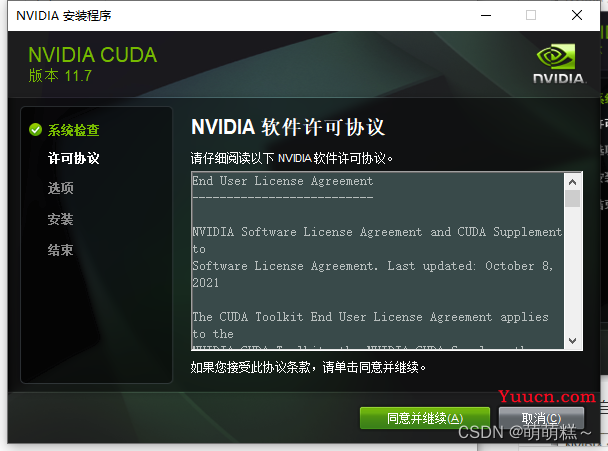Click the NVIDIA 安装程序 title bar text
Screen dimensions: 608x451
click(x=64, y=15)
